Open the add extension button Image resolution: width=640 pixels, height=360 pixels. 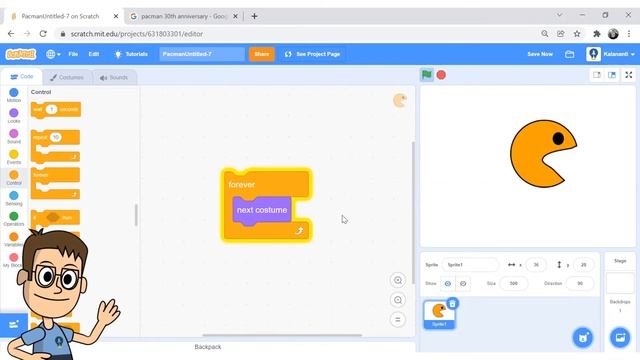pyautogui.click(x=13, y=325)
